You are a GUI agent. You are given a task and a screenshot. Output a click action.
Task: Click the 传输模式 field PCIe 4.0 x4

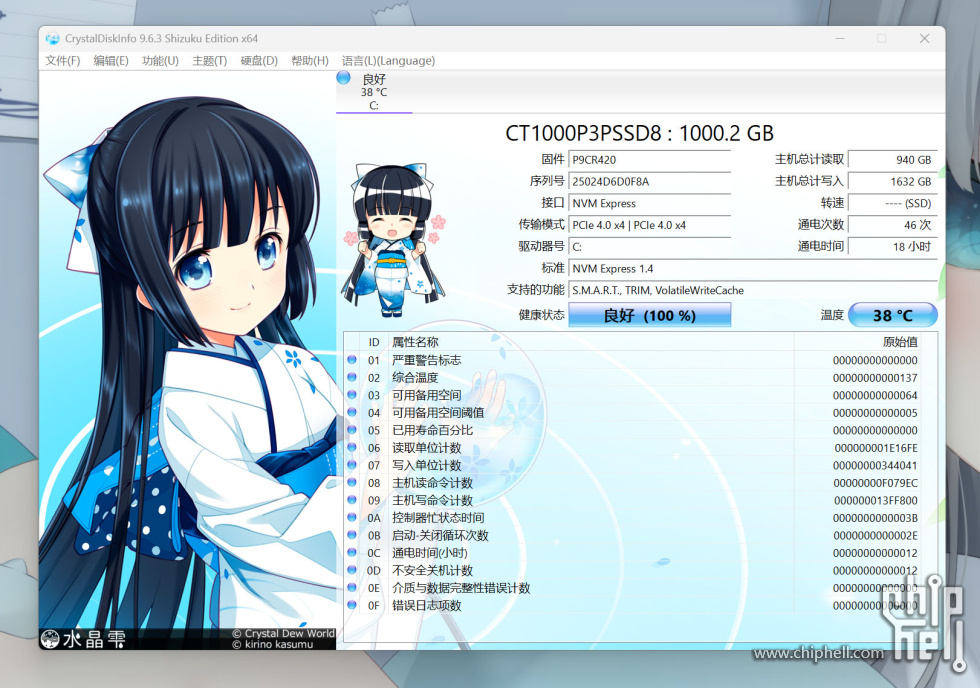point(649,225)
